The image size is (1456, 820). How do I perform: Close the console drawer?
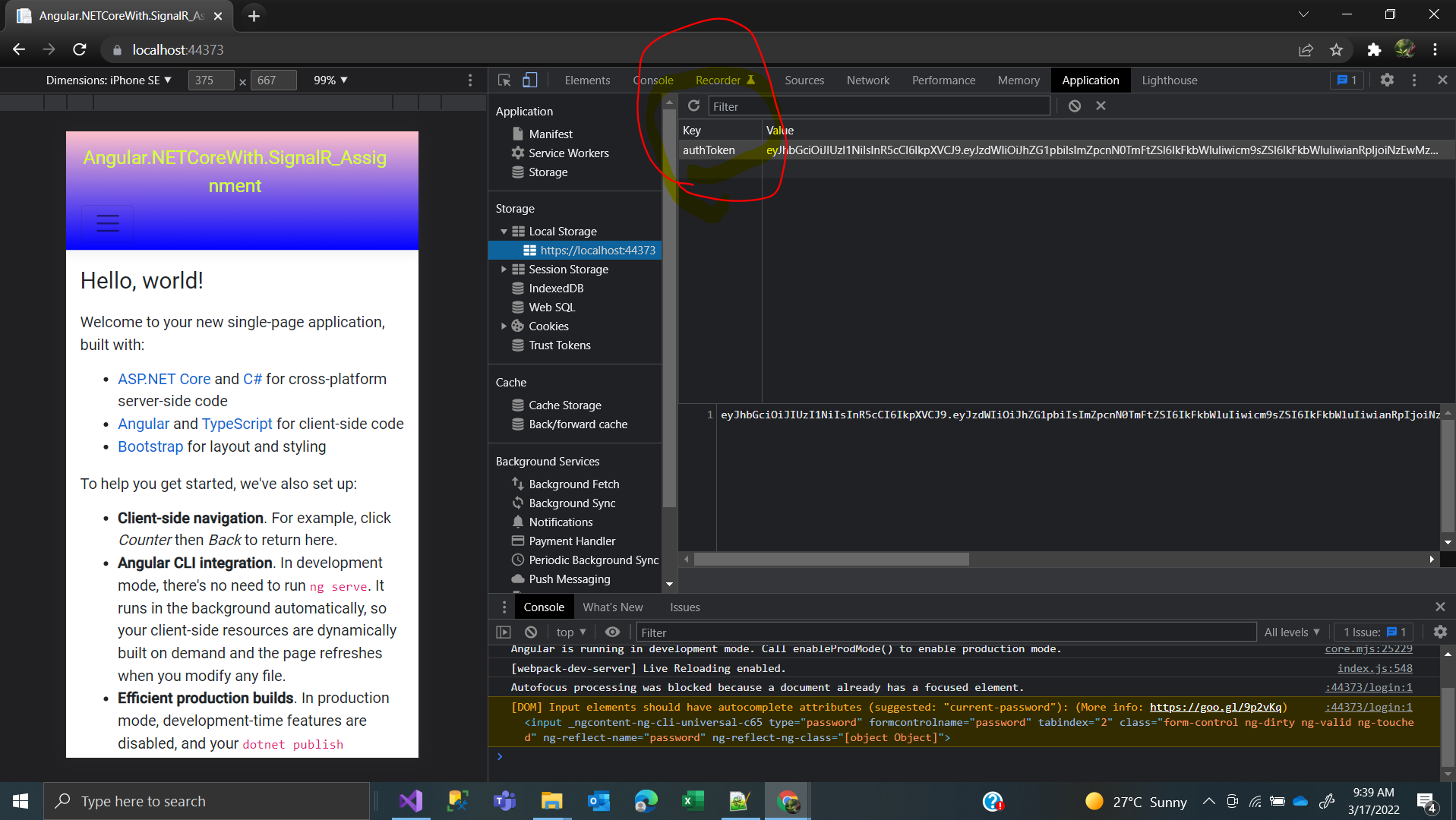[x=1440, y=607]
